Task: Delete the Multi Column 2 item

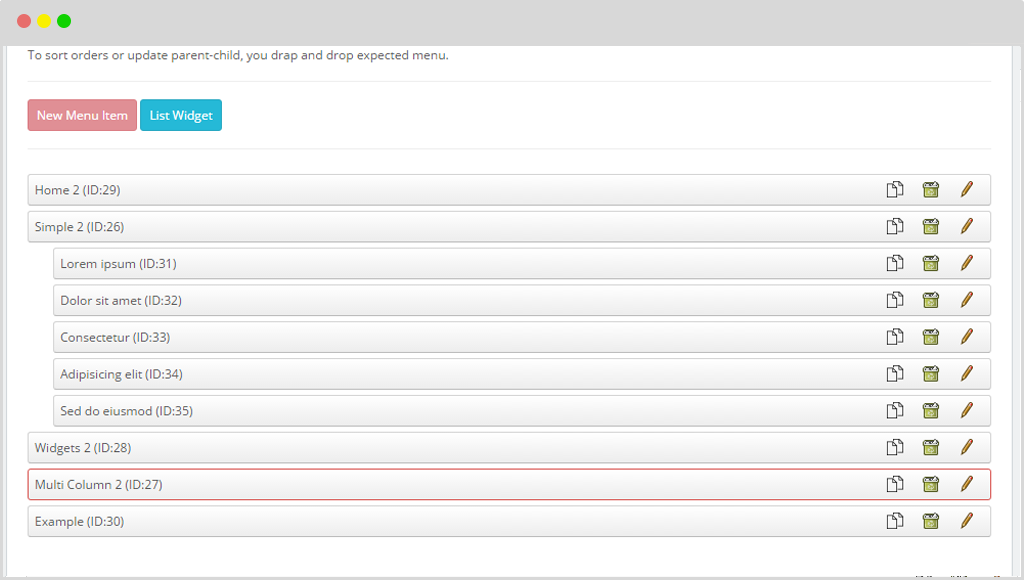Action: (931, 484)
